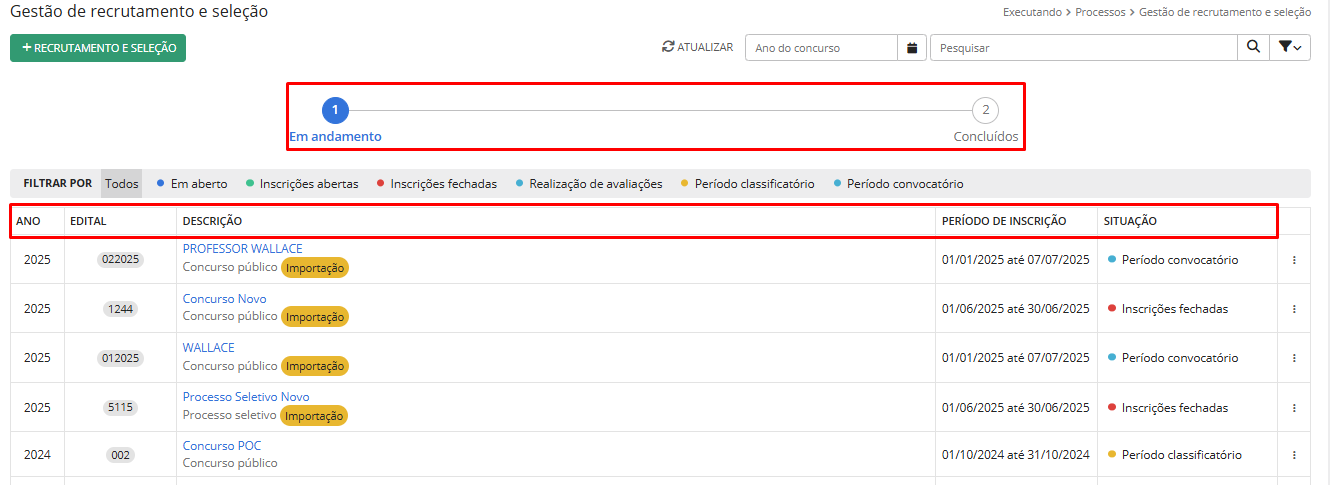The image size is (1330, 485).
Task: Click the Atualizar refresh icon
Action: pos(668,47)
